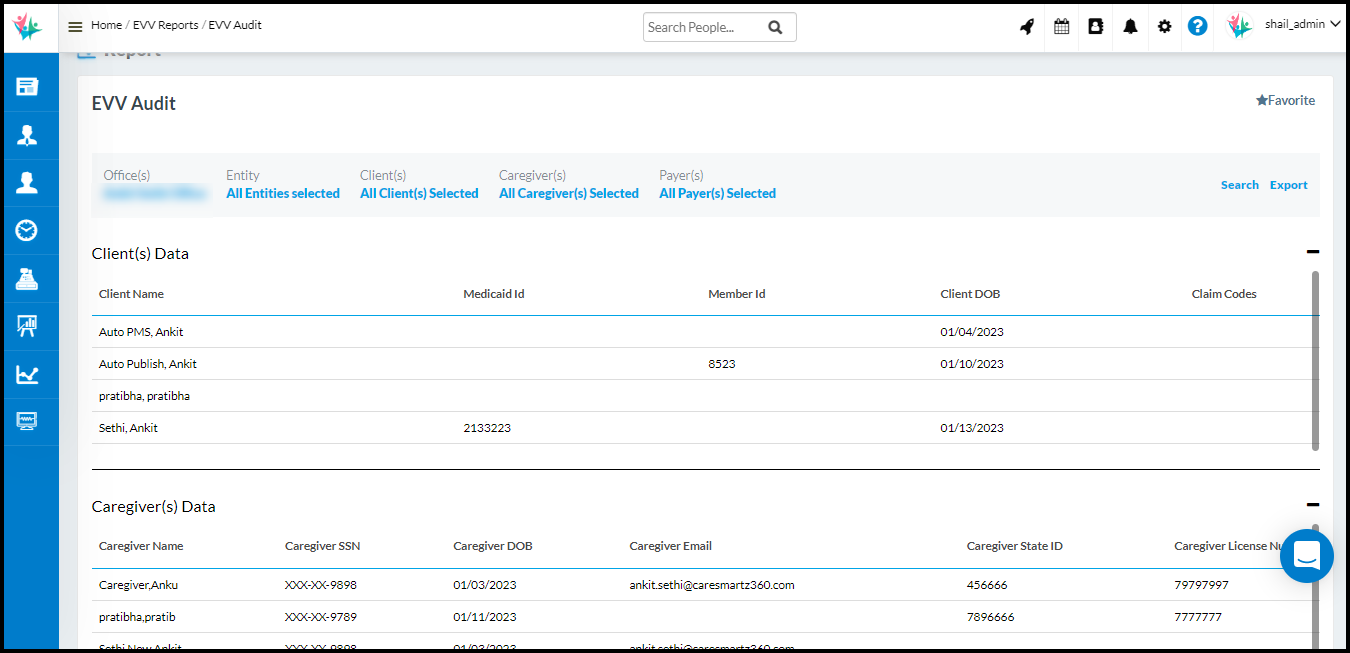Click the notifications bell icon
The image size is (1350, 653).
[1130, 27]
